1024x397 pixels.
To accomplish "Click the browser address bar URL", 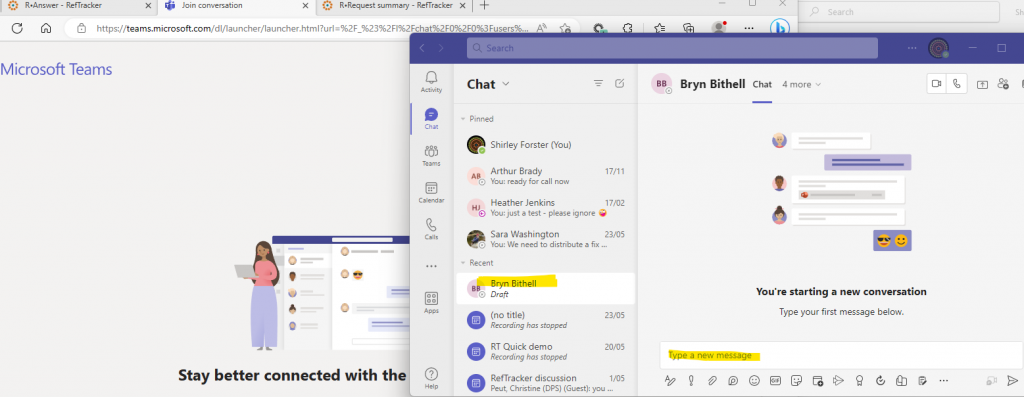I will pyautogui.click(x=312, y=28).
